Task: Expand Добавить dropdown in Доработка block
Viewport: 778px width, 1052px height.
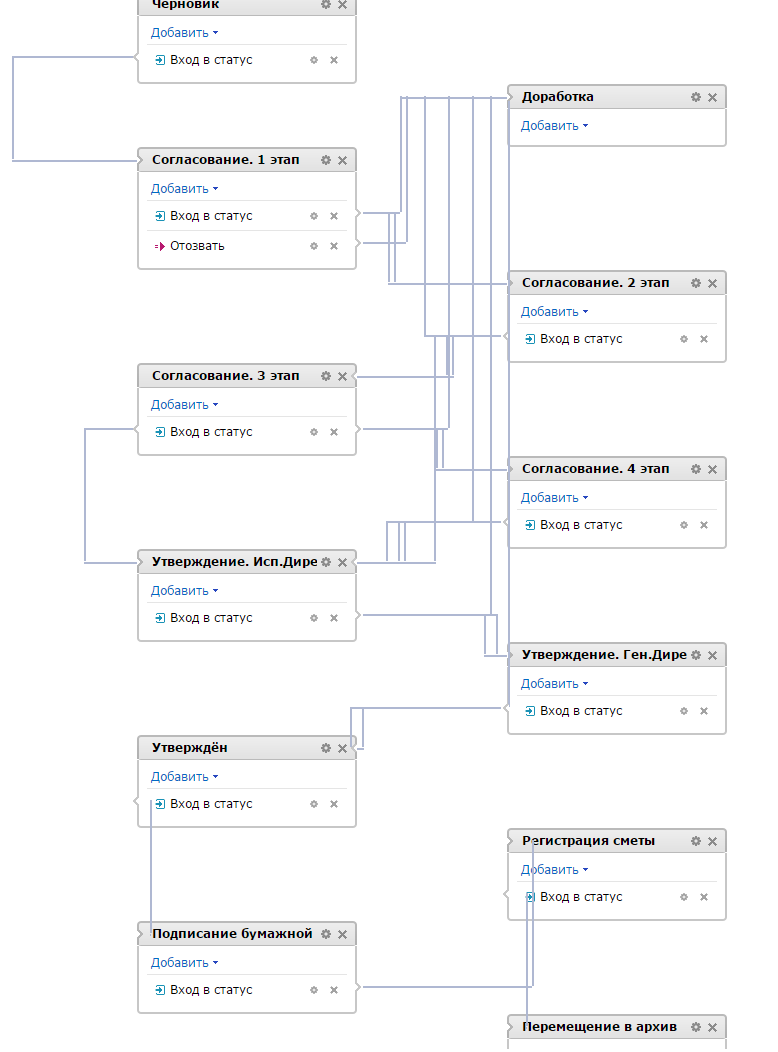Action: coord(554,126)
